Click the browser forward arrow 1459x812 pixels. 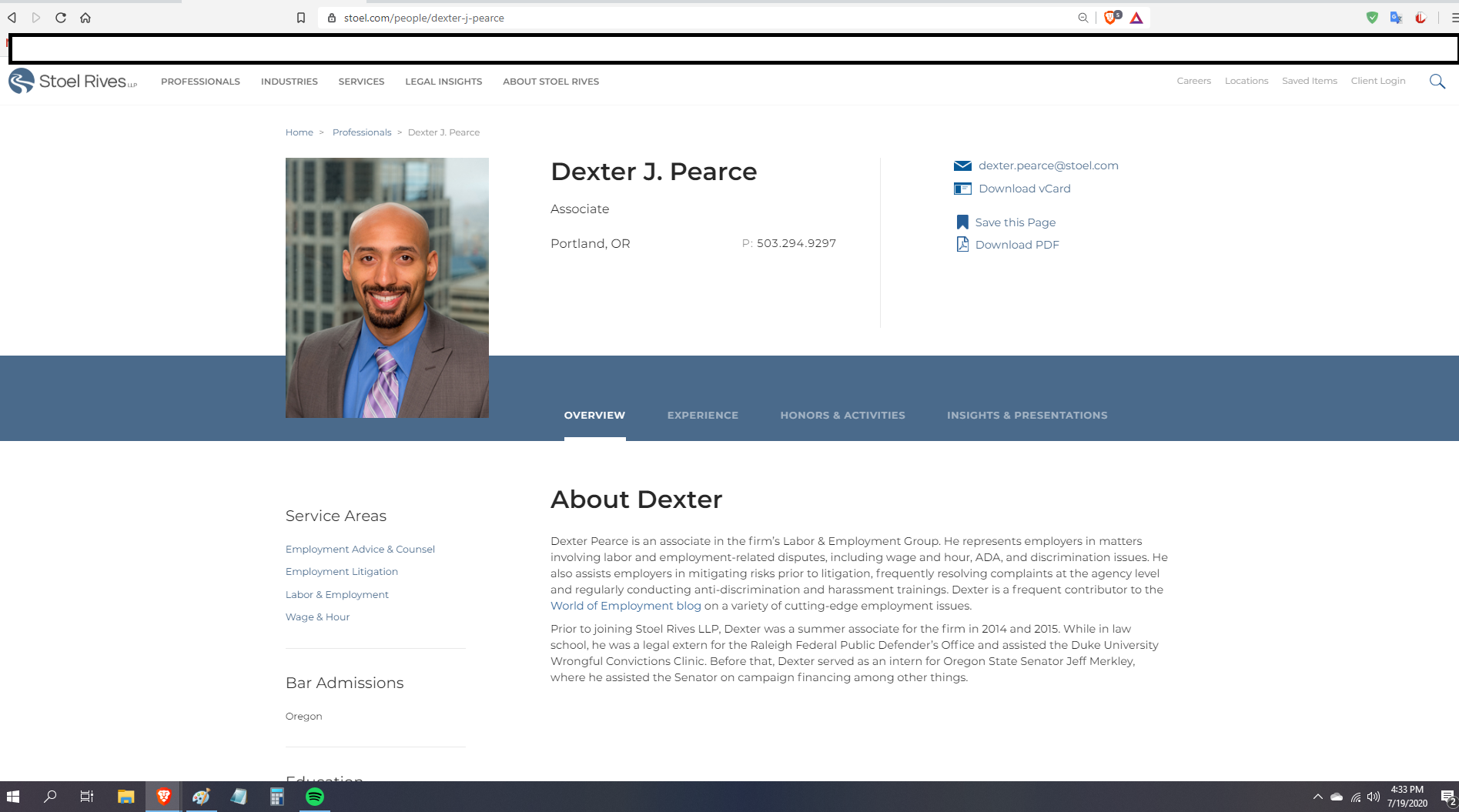click(36, 18)
